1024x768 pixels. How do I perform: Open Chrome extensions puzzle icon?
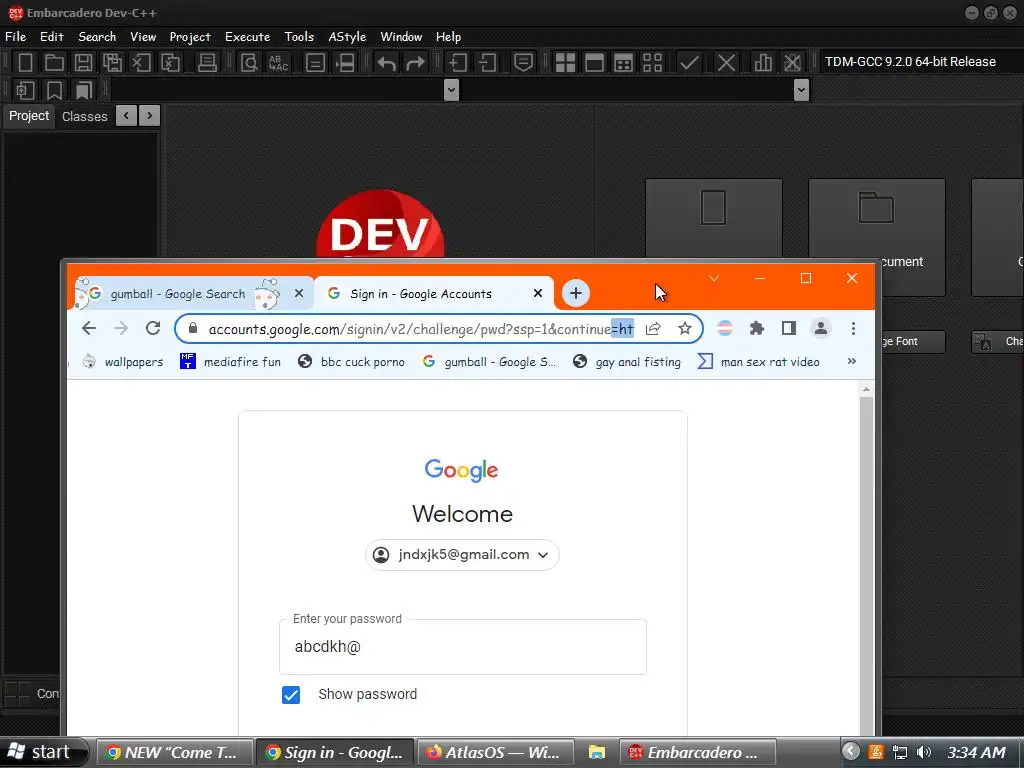(x=756, y=328)
